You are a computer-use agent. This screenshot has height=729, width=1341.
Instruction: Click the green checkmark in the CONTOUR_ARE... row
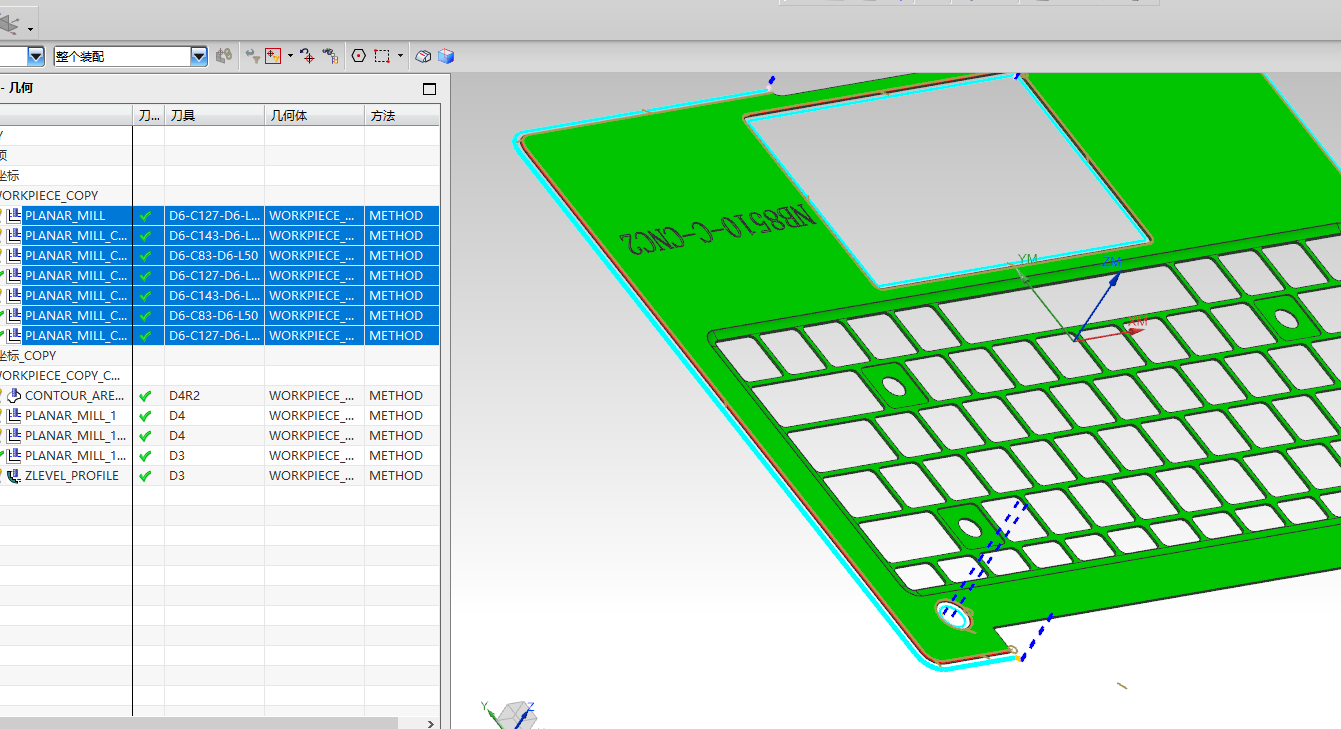pos(146,396)
